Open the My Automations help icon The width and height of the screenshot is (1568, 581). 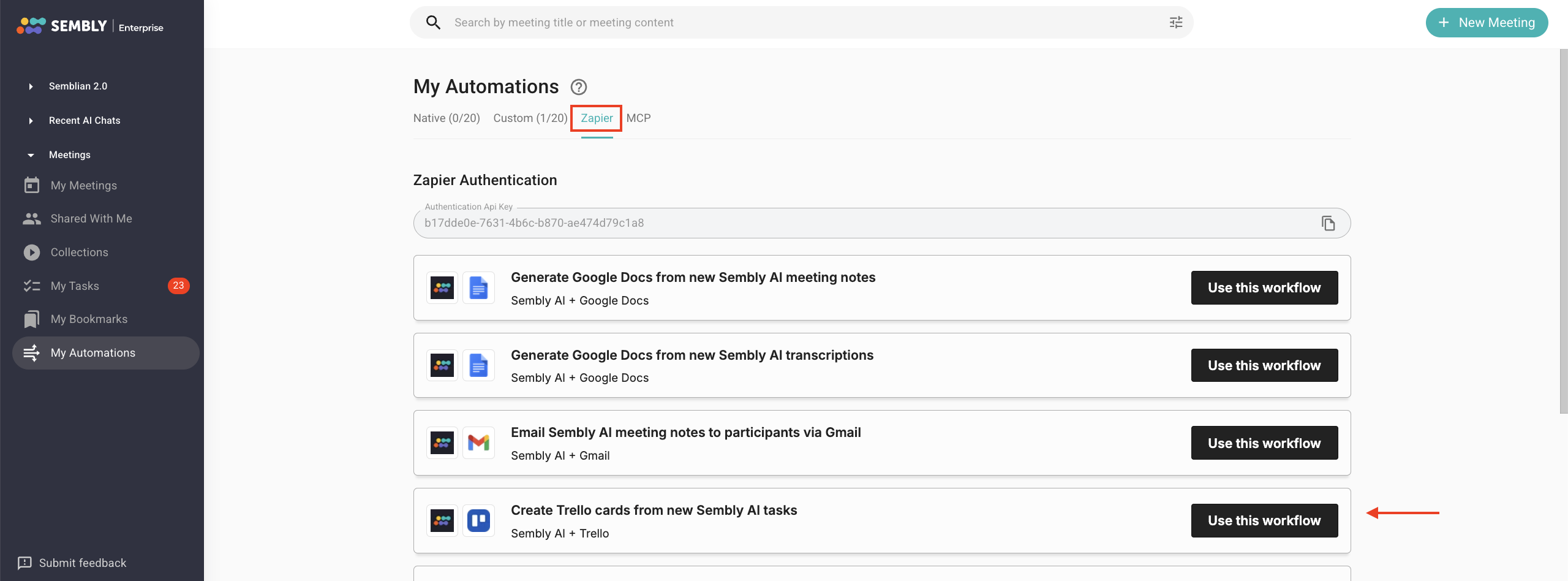[579, 87]
